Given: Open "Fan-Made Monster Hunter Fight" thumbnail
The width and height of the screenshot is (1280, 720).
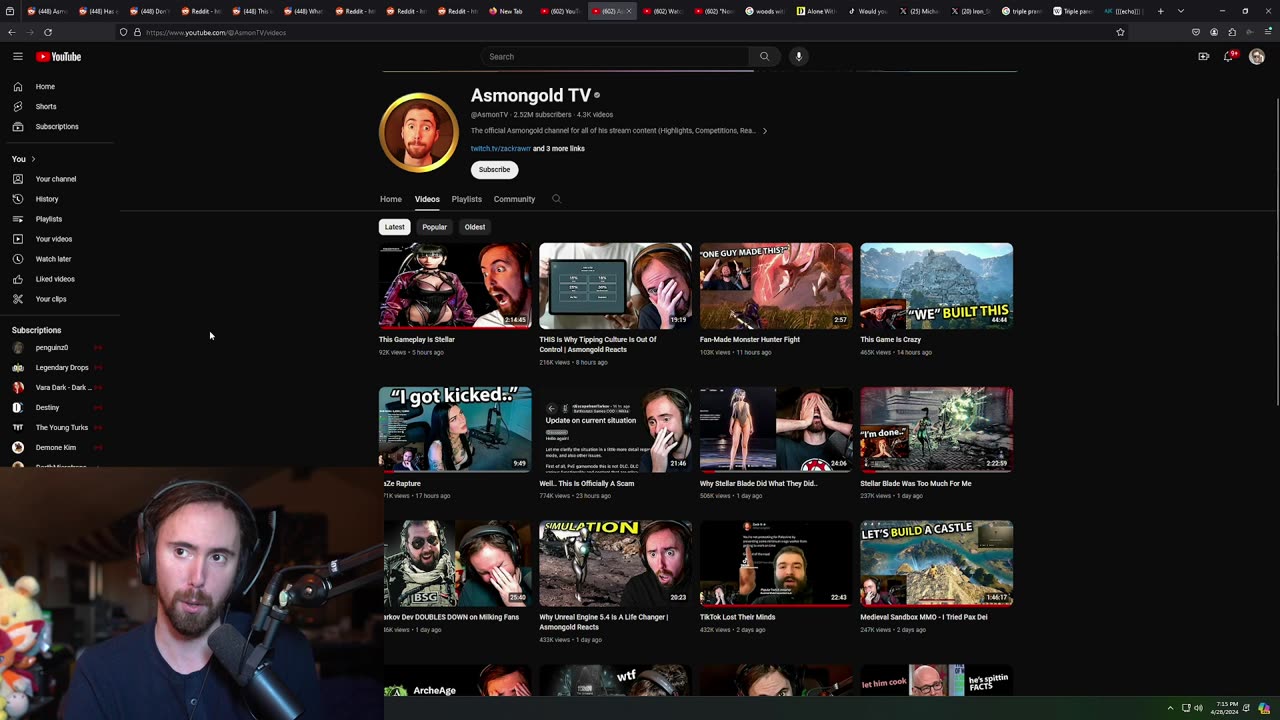Looking at the screenshot, I should [776, 286].
